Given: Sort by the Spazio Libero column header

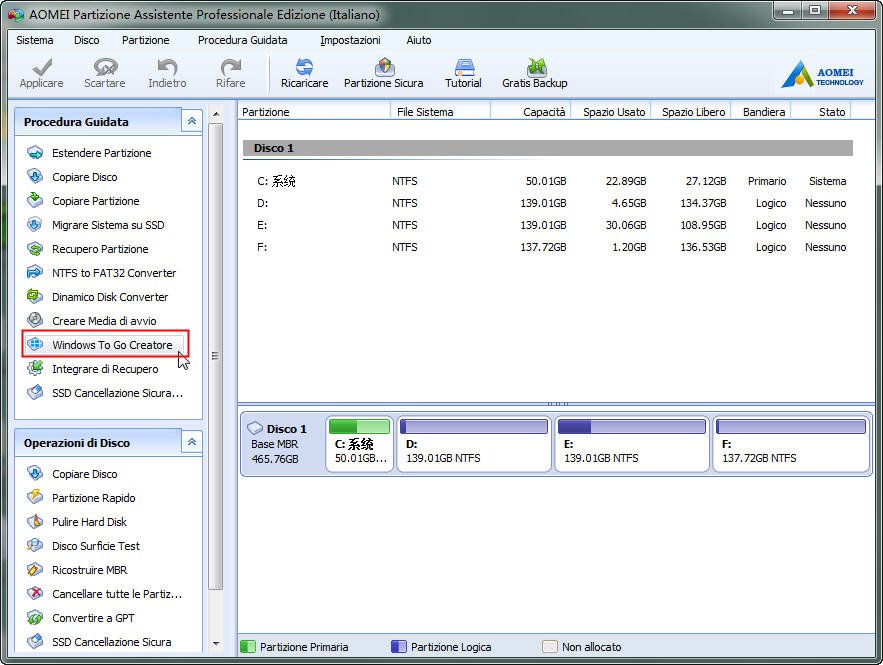Looking at the screenshot, I should (691, 111).
